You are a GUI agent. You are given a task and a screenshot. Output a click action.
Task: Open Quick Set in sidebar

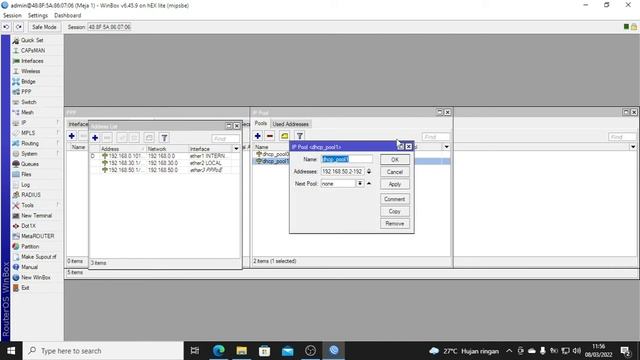point(32,40)
